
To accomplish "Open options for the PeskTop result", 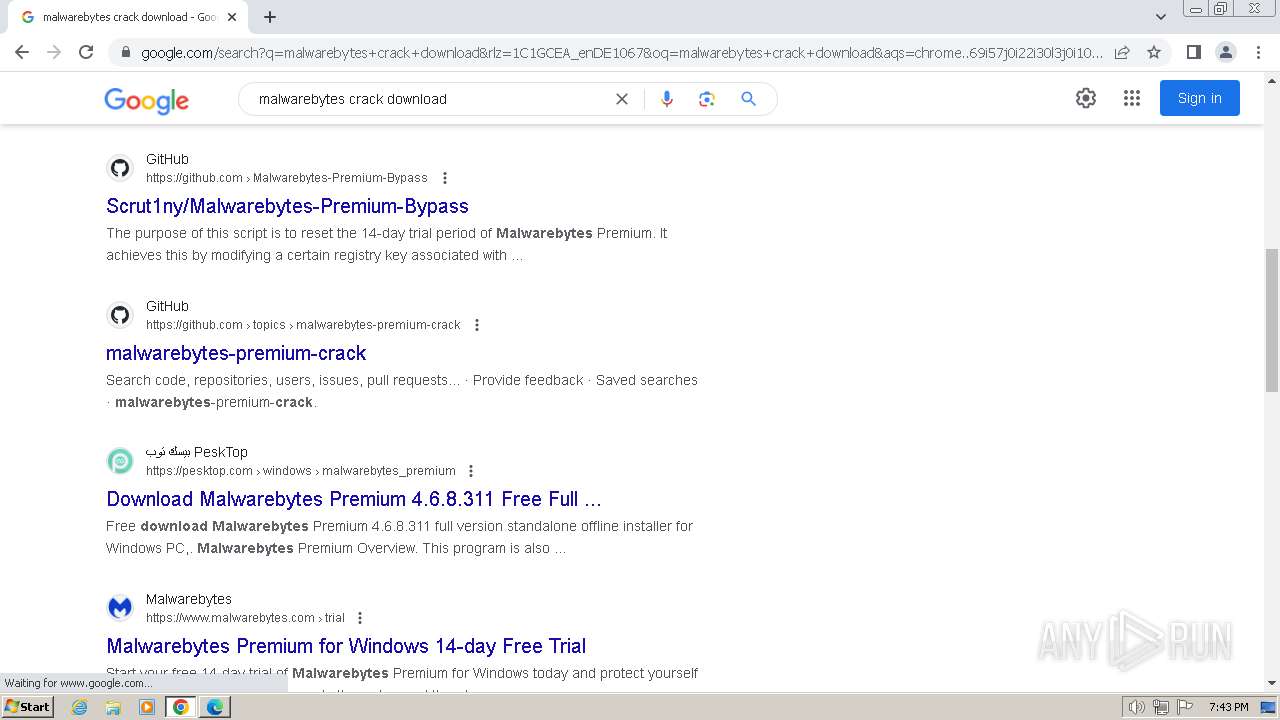I will (x=471, y=471).
